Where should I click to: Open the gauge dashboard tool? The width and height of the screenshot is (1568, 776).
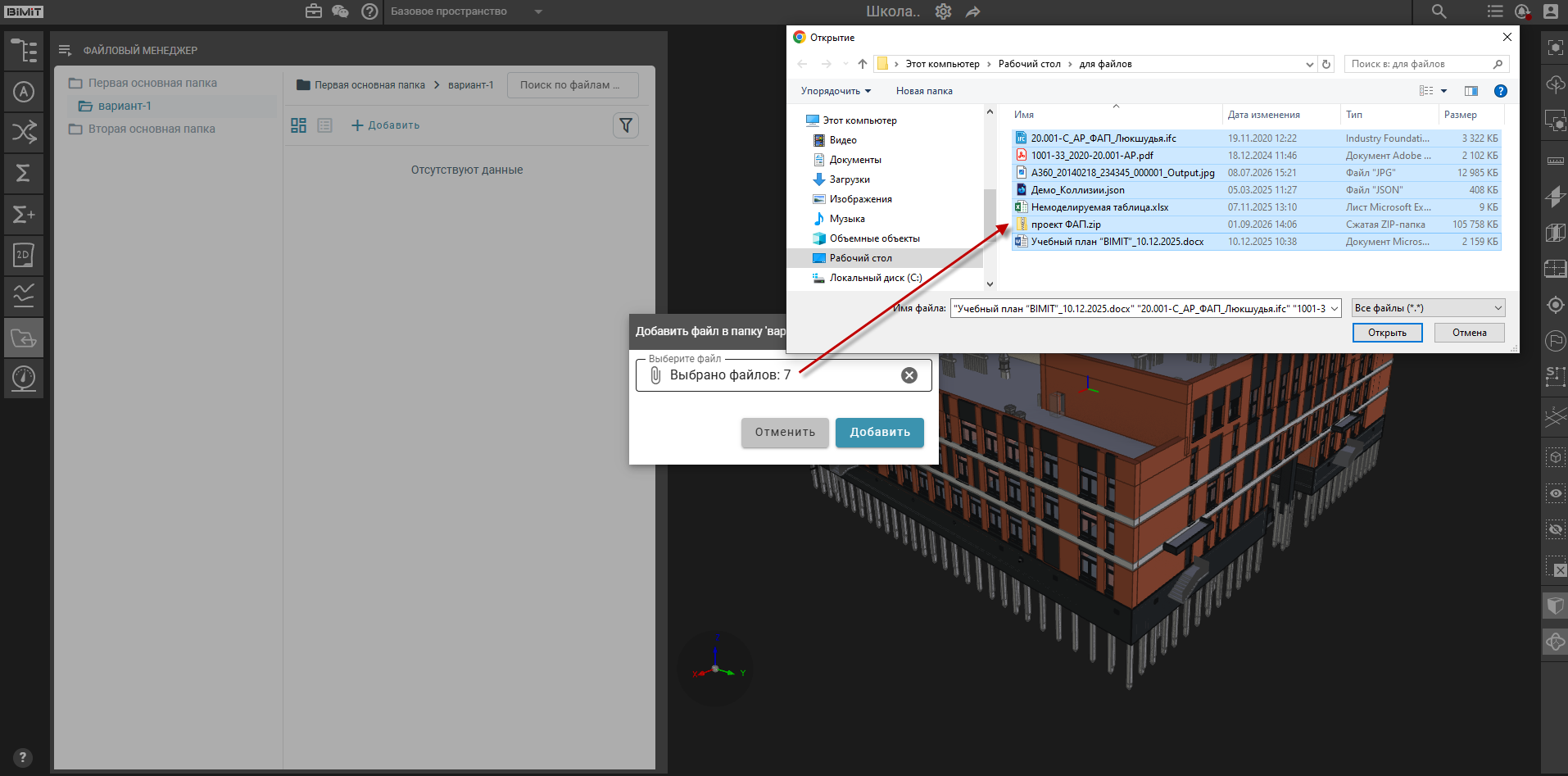click(x=24, y=378)
